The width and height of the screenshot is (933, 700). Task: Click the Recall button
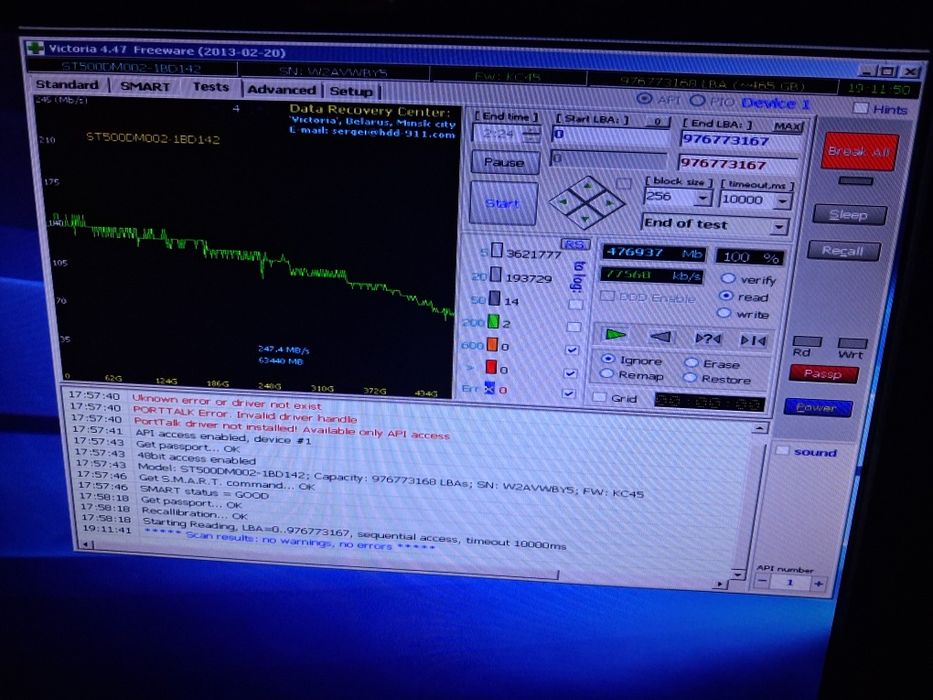click(843, 251)
